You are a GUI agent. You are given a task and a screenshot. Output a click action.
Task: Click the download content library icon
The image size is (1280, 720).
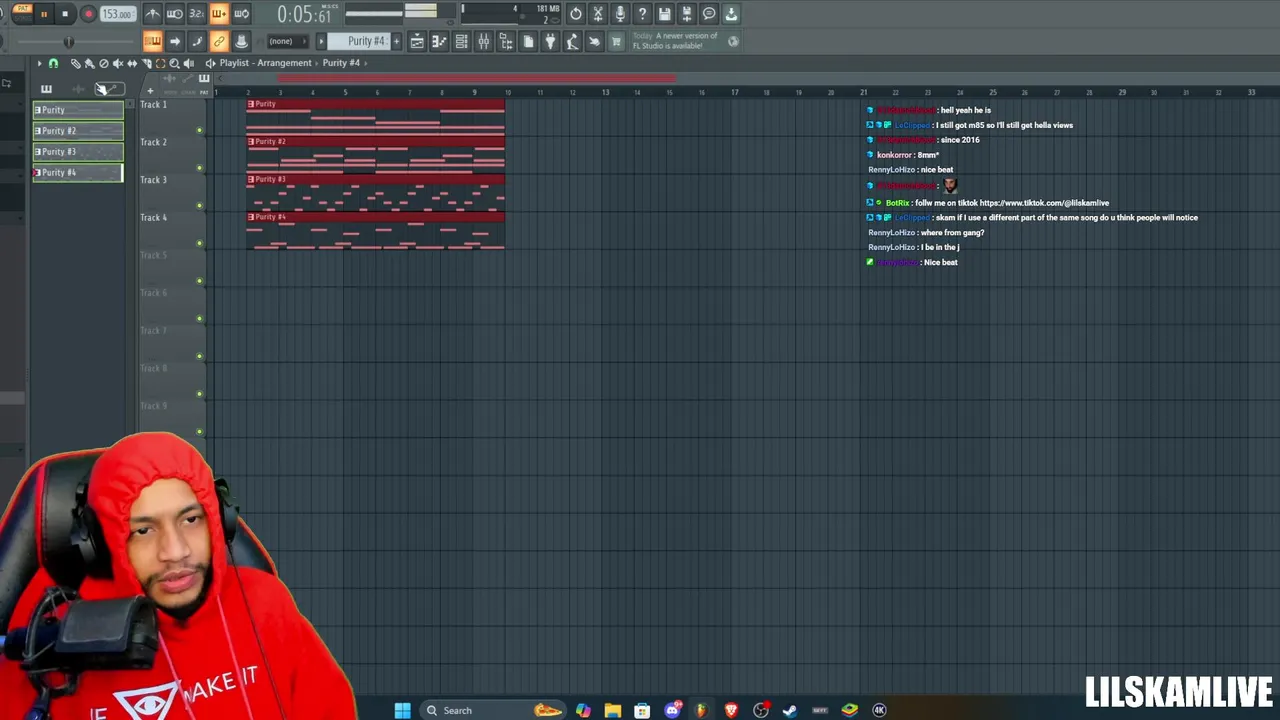click(731, 14)
